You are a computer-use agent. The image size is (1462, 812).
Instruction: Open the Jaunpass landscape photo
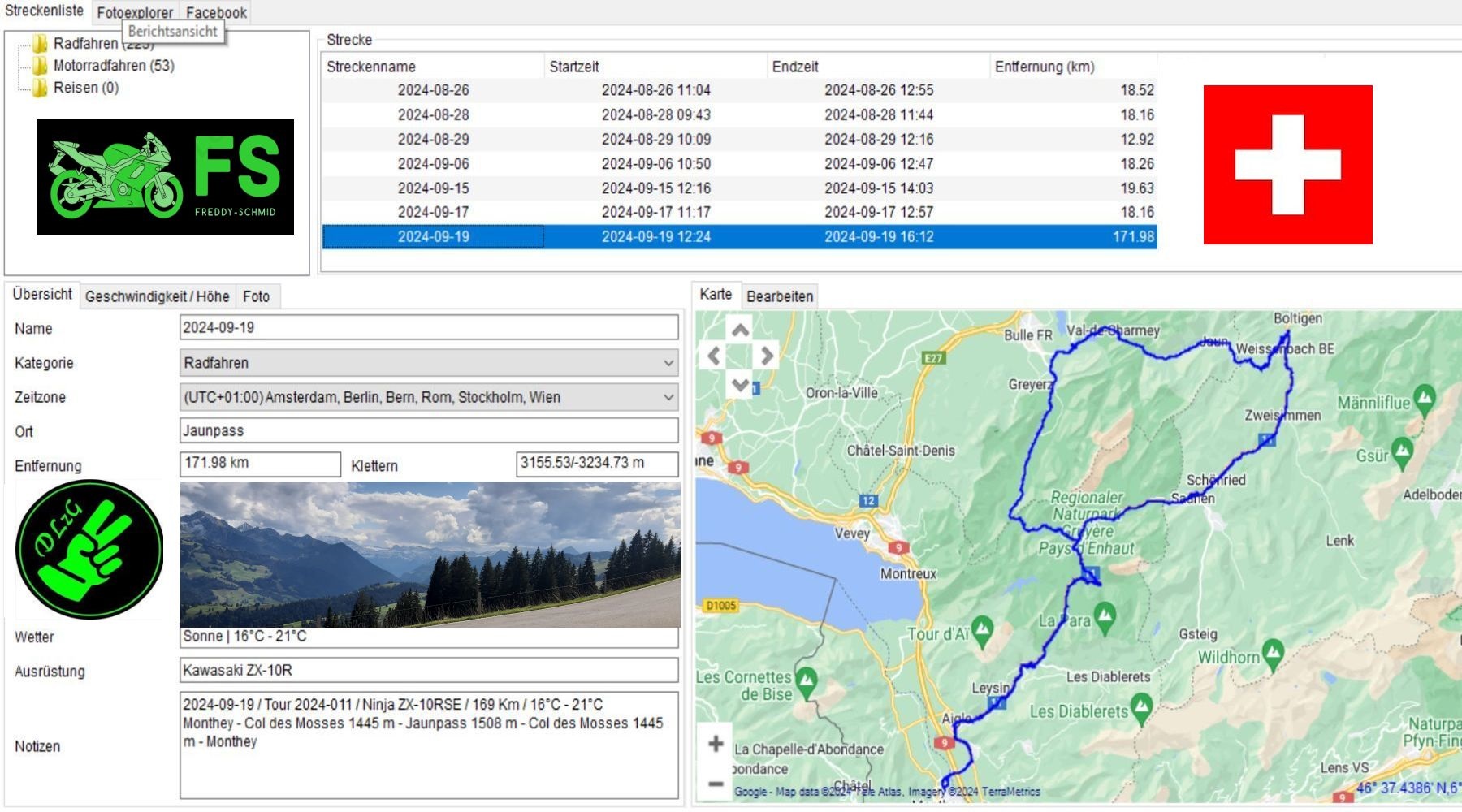point(430,555)
